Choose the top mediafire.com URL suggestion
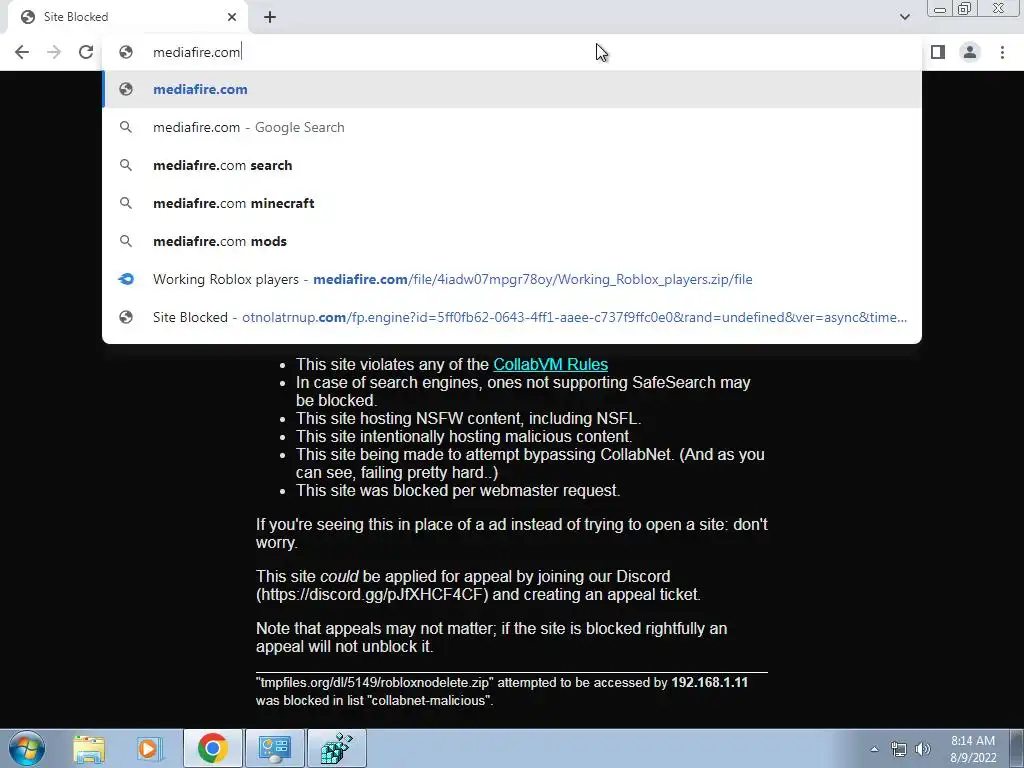Image resolution: width=1024 pixels, height=768 pixels. click(x=512, y=89)
